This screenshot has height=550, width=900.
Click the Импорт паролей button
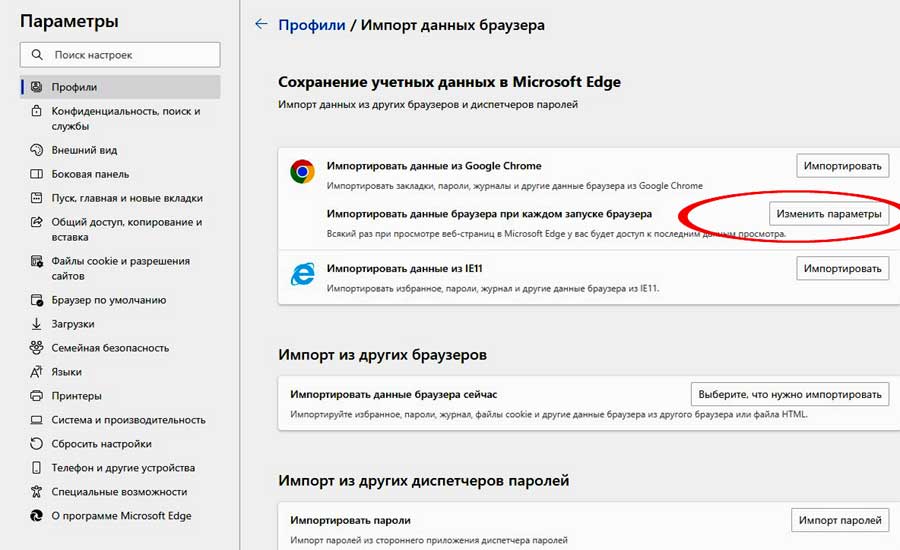pyautogui.click(x=840, y=520)
